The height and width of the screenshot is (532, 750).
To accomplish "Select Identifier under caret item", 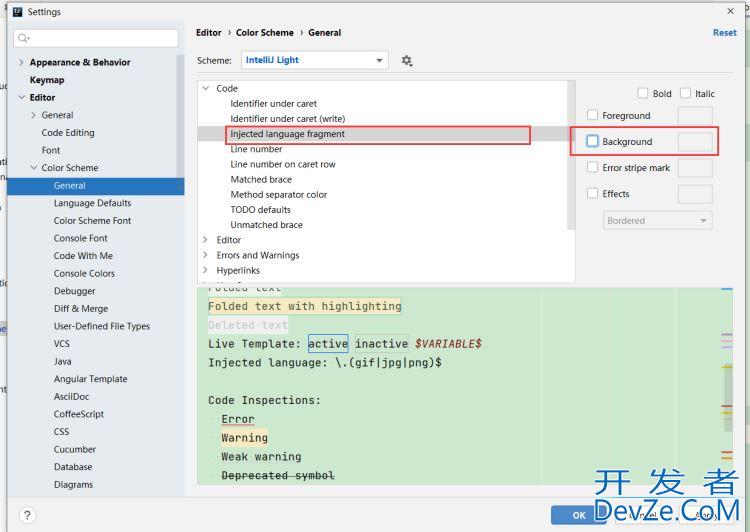I will click(x=273, y=103).
